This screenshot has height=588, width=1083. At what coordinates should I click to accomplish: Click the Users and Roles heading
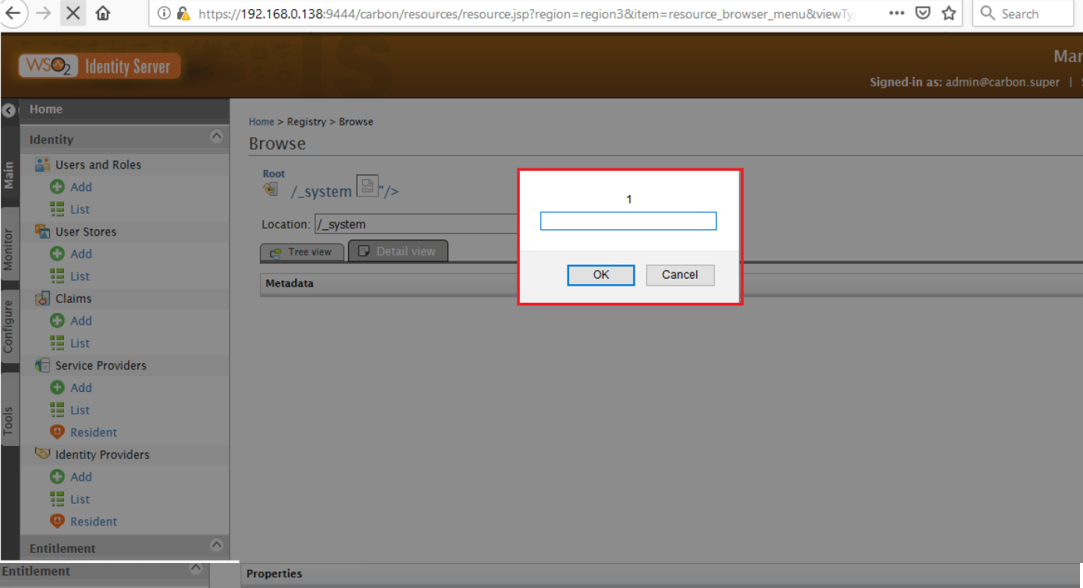pos(98,164)
